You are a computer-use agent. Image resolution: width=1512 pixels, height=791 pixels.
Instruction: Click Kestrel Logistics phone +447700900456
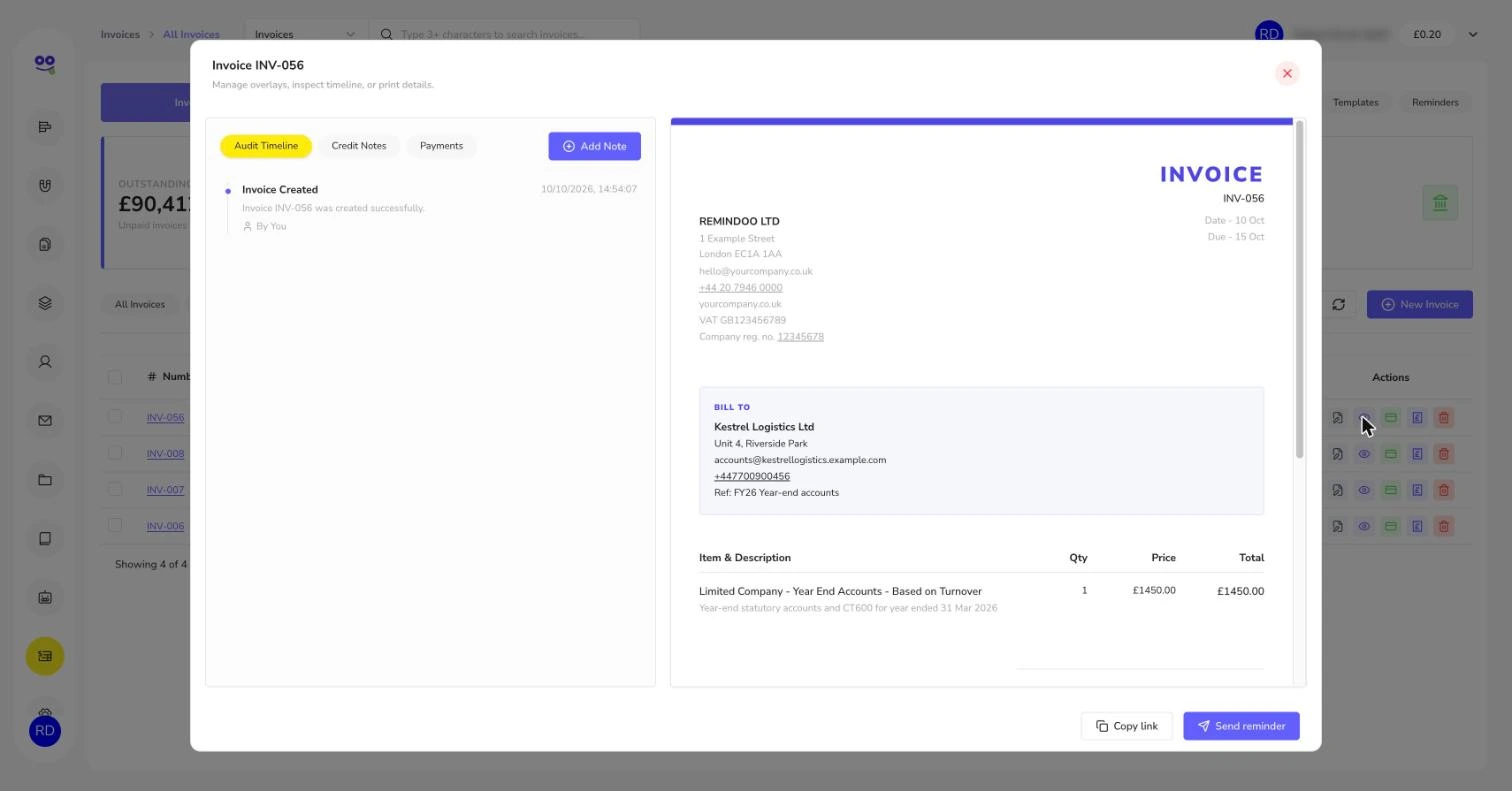pyautogui.click(x=752, y=476)
